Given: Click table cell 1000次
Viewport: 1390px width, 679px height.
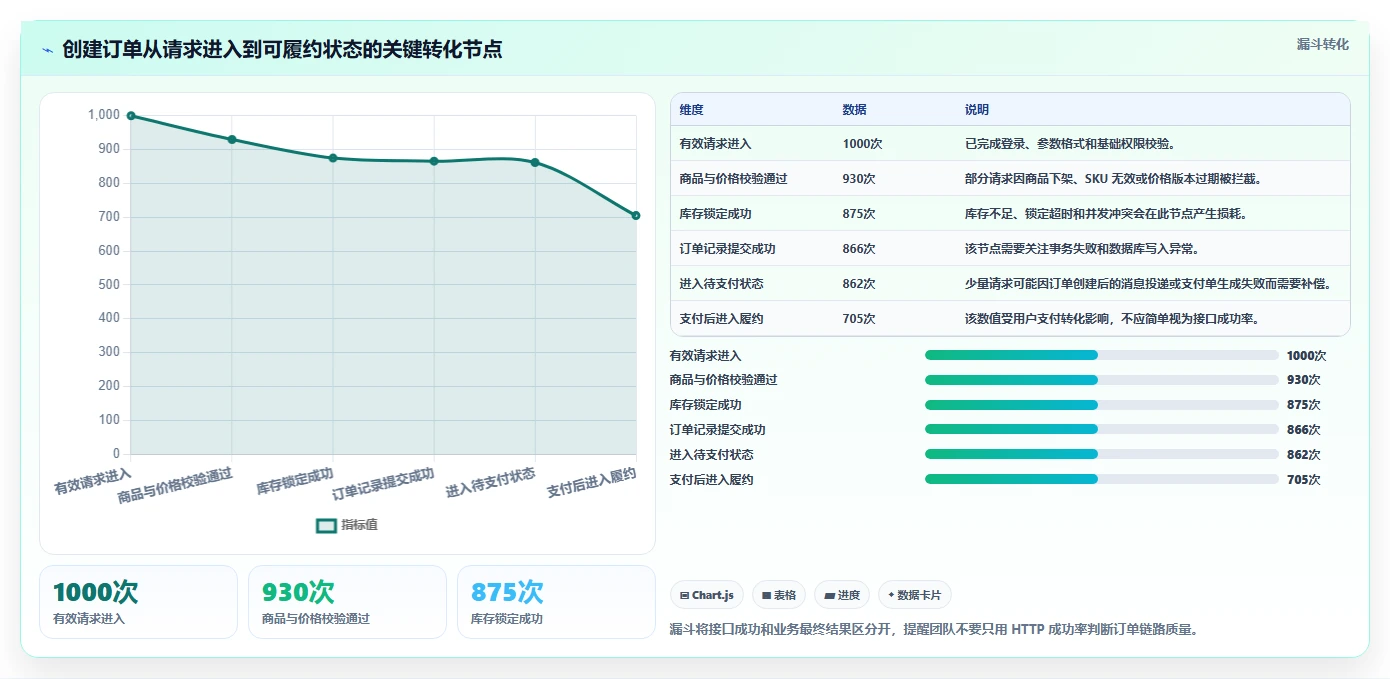Looking at the screenshot, I should point(862,144).
